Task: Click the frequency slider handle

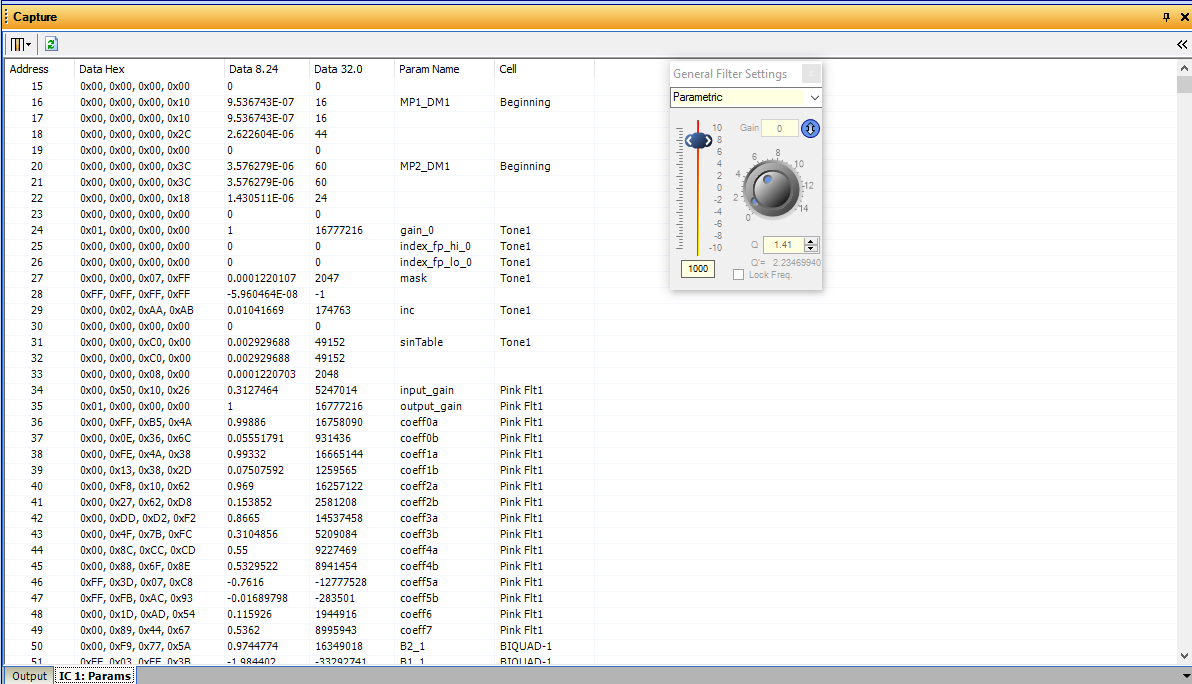Action: (x=699, y=141)
